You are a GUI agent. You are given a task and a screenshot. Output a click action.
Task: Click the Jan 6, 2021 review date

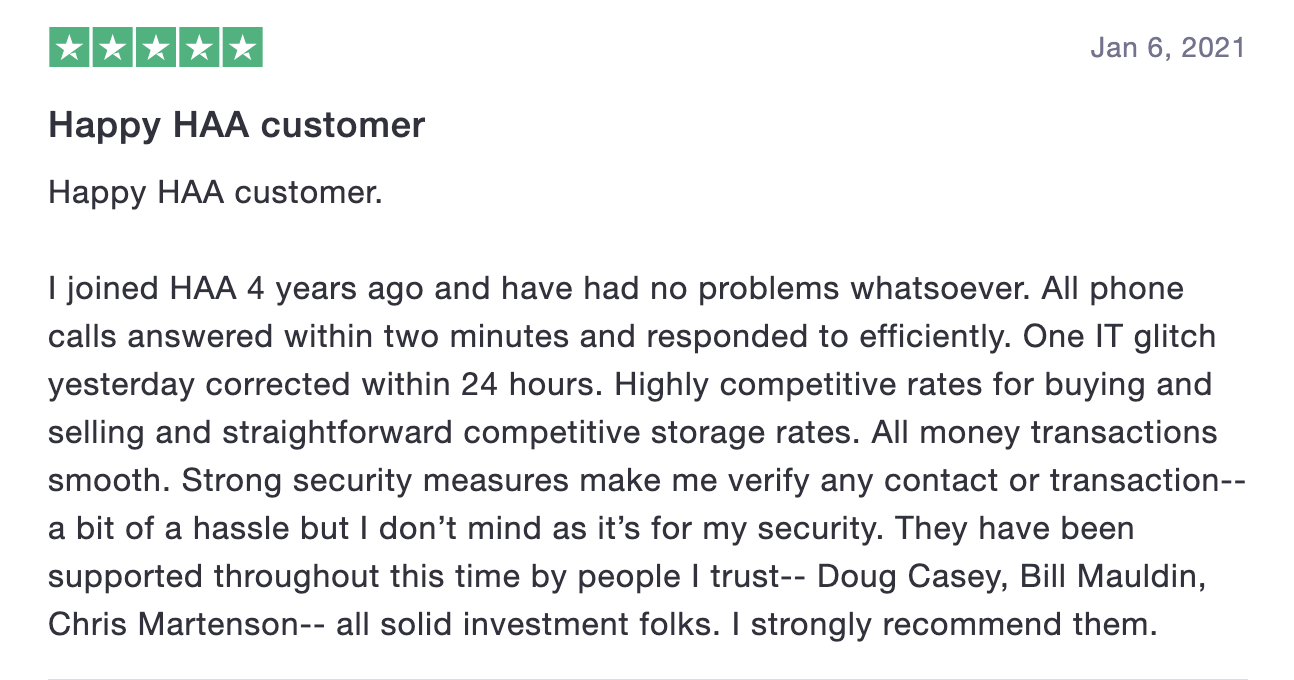pyautogui.click(x=1168, y=47)
